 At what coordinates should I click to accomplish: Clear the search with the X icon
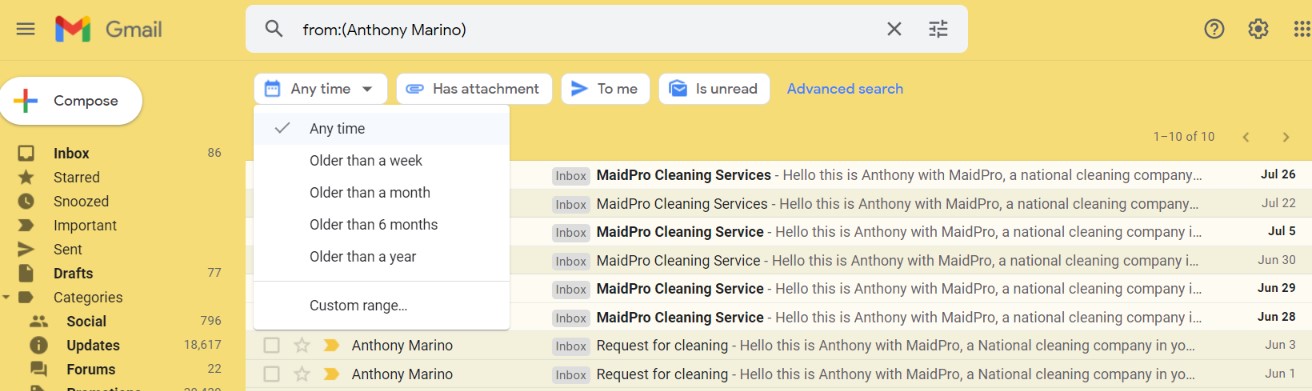[894, 29]
